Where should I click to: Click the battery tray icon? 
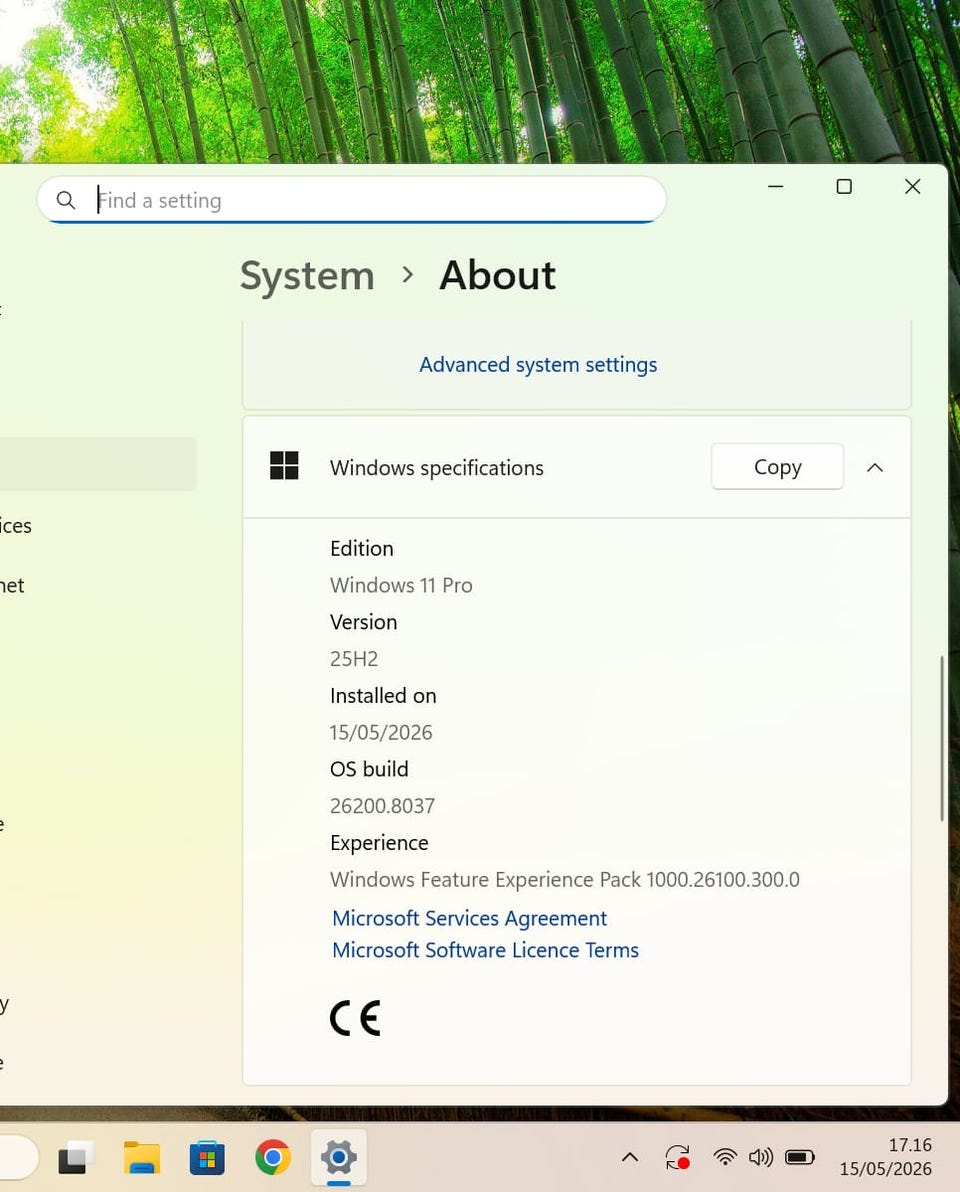(x=800, y=1157)
